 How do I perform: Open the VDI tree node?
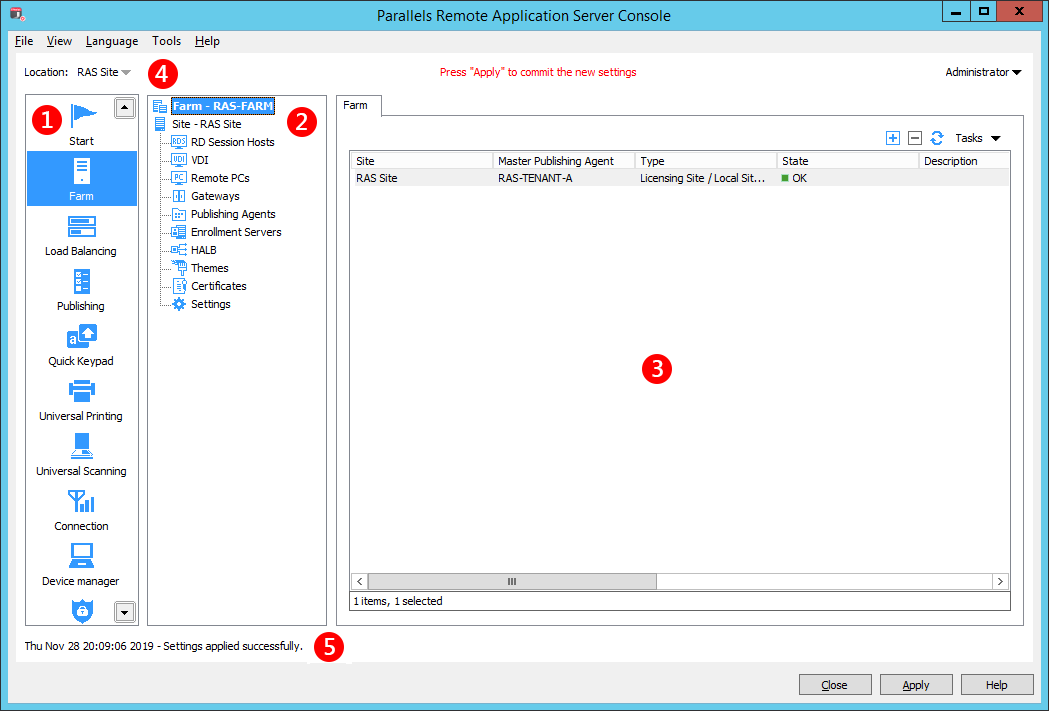point(199,160)
